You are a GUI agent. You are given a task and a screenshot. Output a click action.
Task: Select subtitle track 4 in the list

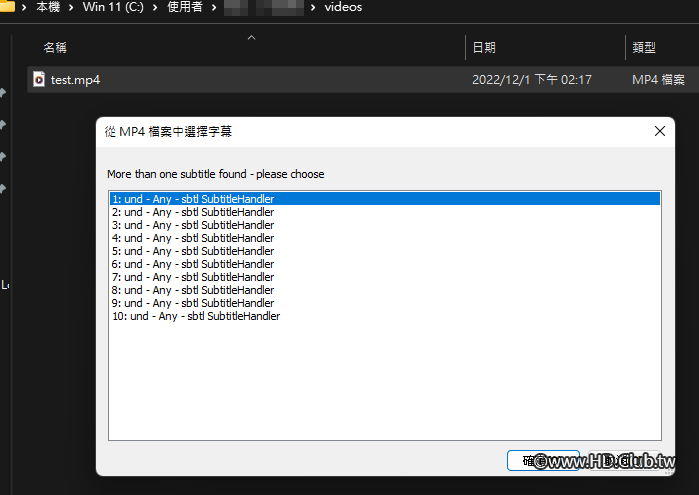tap(385, 238)
